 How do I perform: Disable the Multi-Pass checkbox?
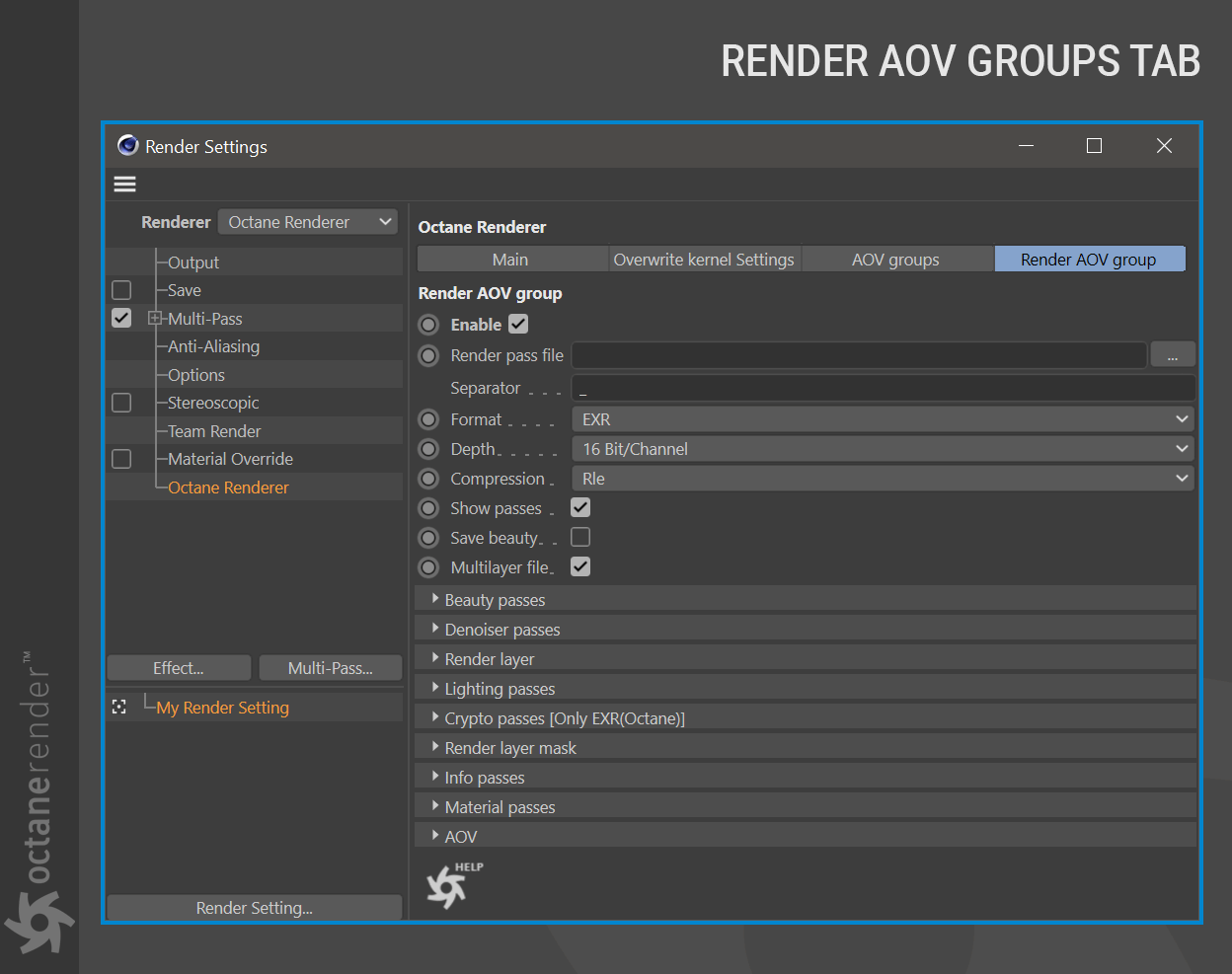click(x=121, y=318)
